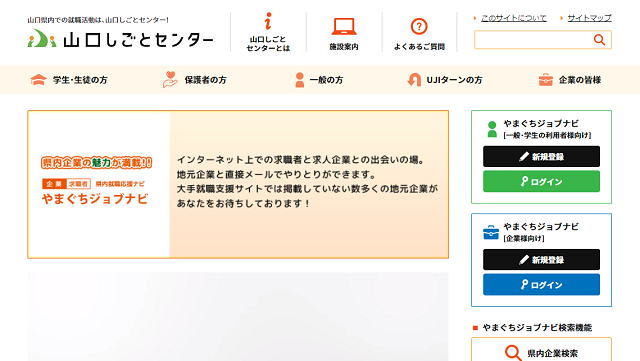Image resolution: width=640 pixels, height=361 pixels.
Task: Click 新規登録 in 企業様向け box
Action: click(x=541, y=260)
